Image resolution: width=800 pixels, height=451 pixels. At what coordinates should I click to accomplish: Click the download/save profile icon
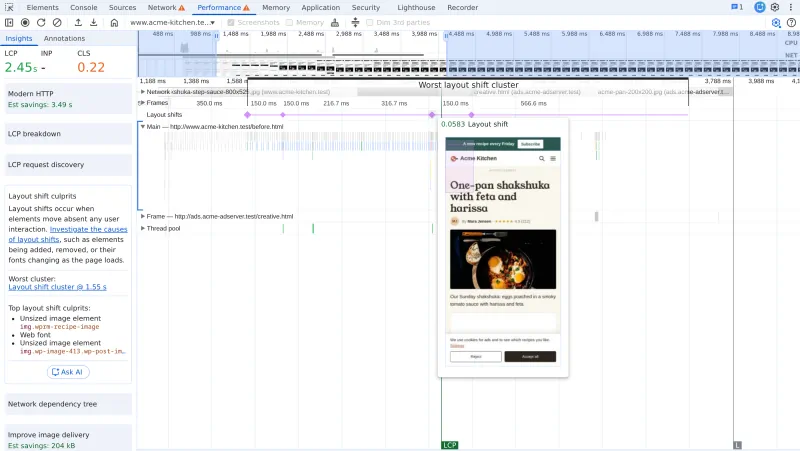(x=93, y=22)
